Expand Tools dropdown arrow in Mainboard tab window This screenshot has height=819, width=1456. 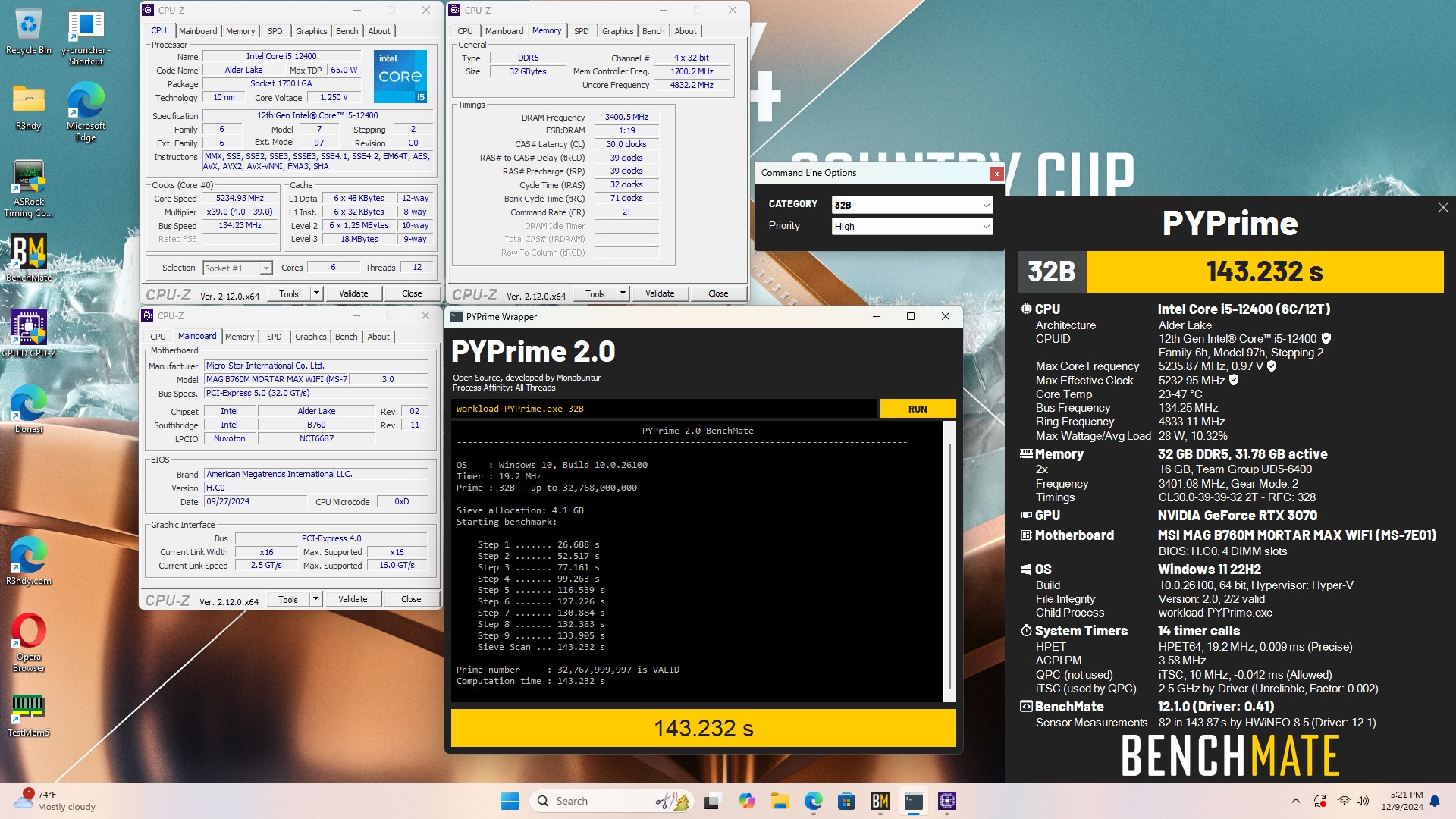[x=315, y=599]
